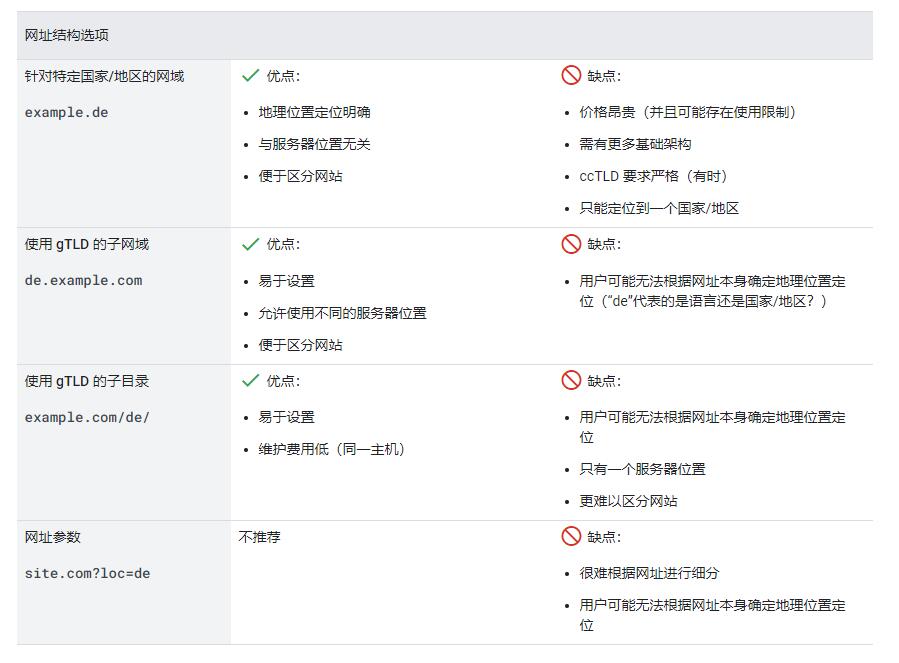The height and width of the screenshot is (663, 899).
Task: Click the 使用 gTLD 的子目录 row title
Action: click(87, 381)
